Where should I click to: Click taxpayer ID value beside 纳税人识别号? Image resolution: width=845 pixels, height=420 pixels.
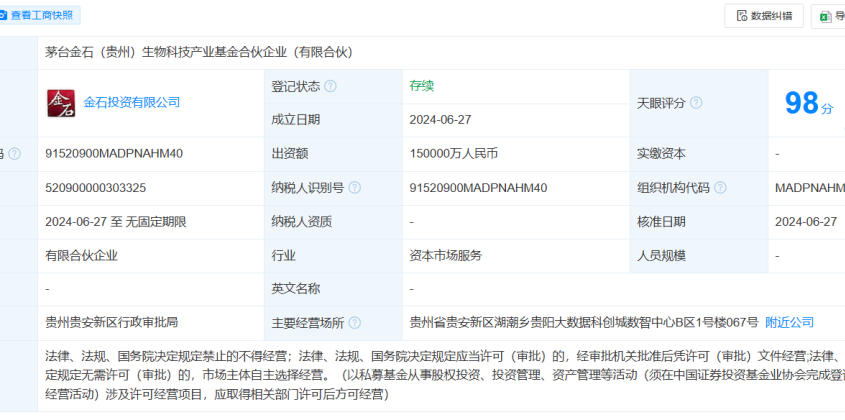coord(479,188)
